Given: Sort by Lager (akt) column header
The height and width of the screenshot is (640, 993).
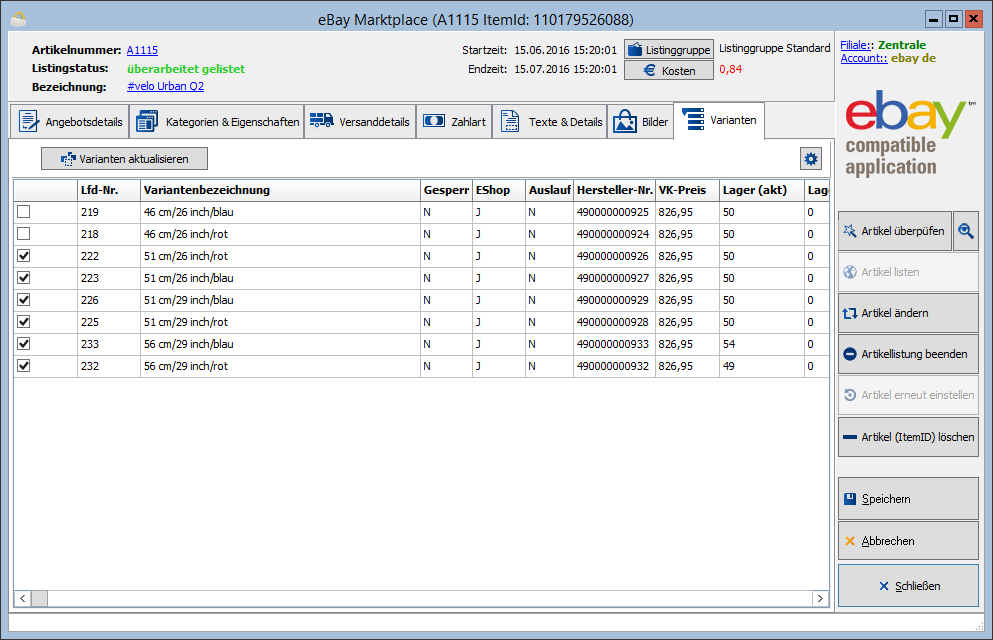Looking at the screenshot, I should pyautogui.click(x=762, y=190).
